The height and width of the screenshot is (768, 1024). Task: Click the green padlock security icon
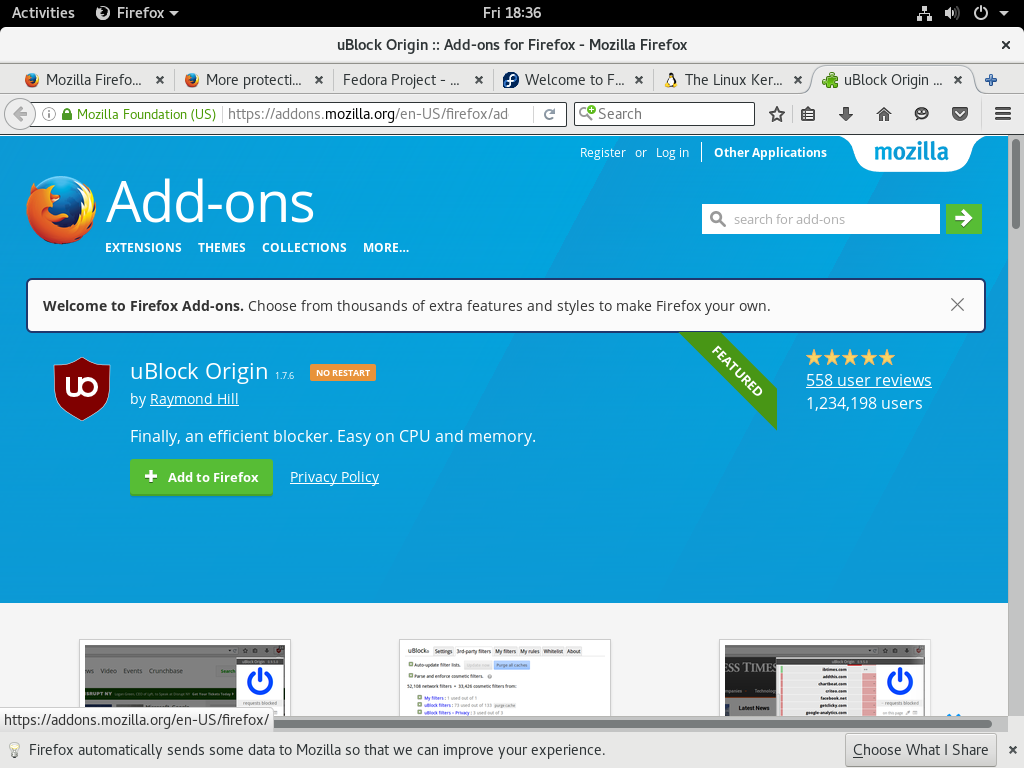point(67,114)
